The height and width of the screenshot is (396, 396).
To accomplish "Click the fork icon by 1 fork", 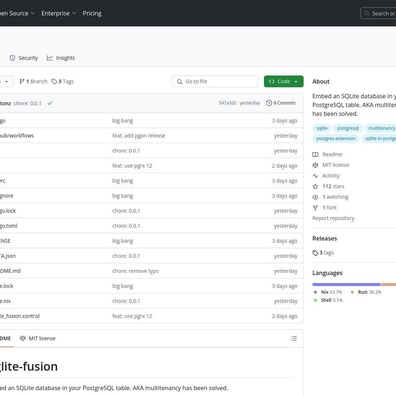I will click(x=315, y=208).
